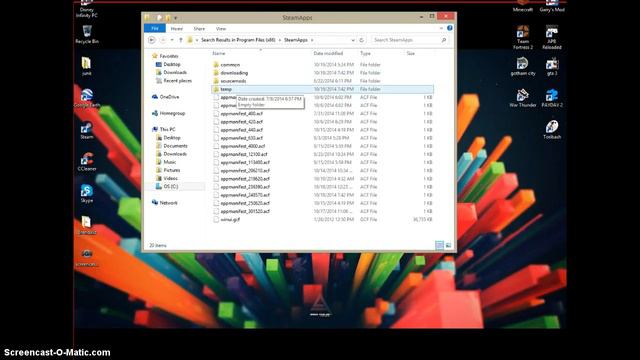Open the CCleaner desktop shortcut
Image resolution: width=640 pixels, height=360 pixels.
click(87, 162)
